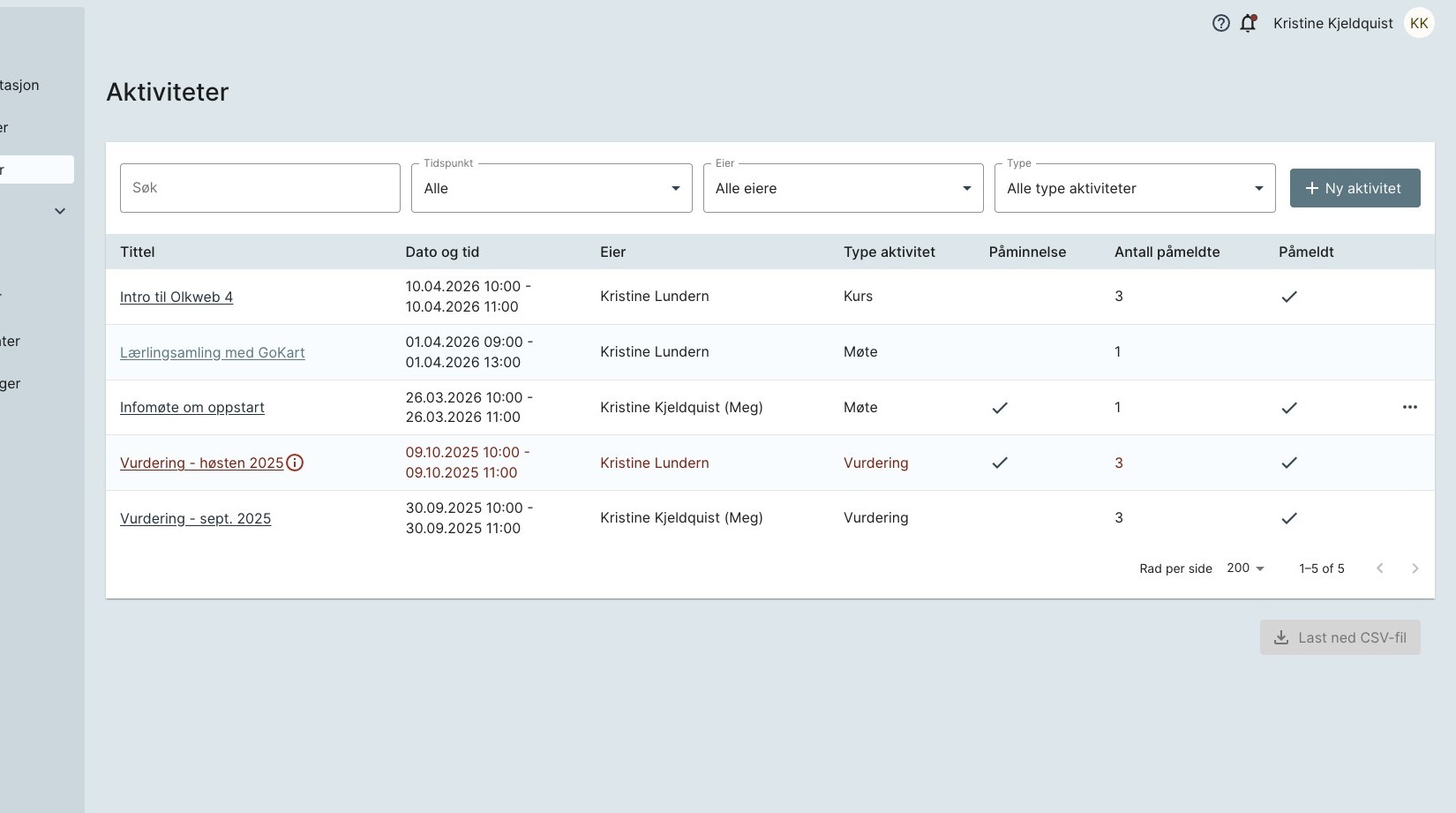The width and height of the screenshot is (1456, 813).
Task: Open the Tidspunkt dropdown
Action: coord(552,188)
